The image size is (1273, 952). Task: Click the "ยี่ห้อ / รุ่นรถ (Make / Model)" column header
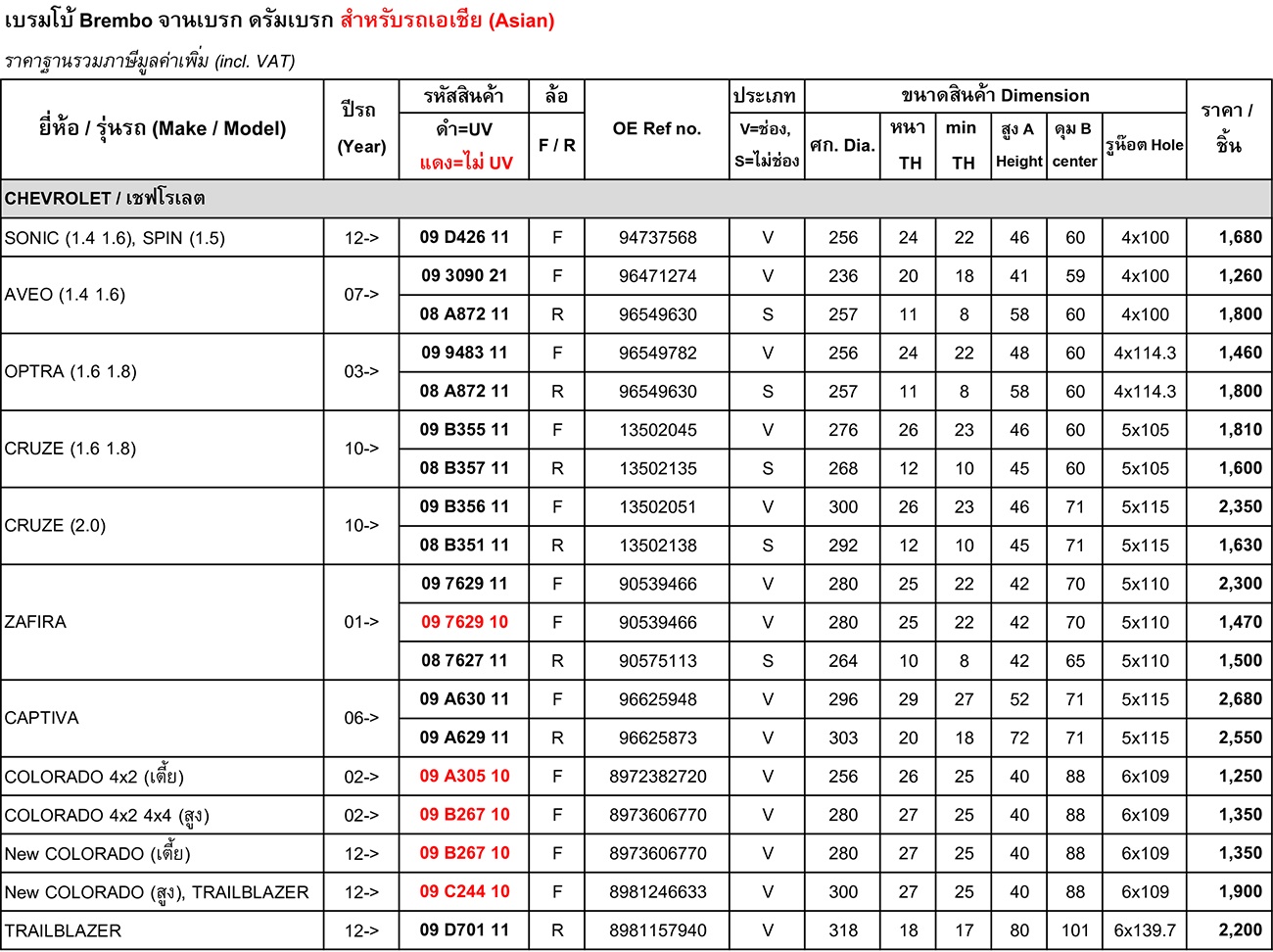click(163, 128)
